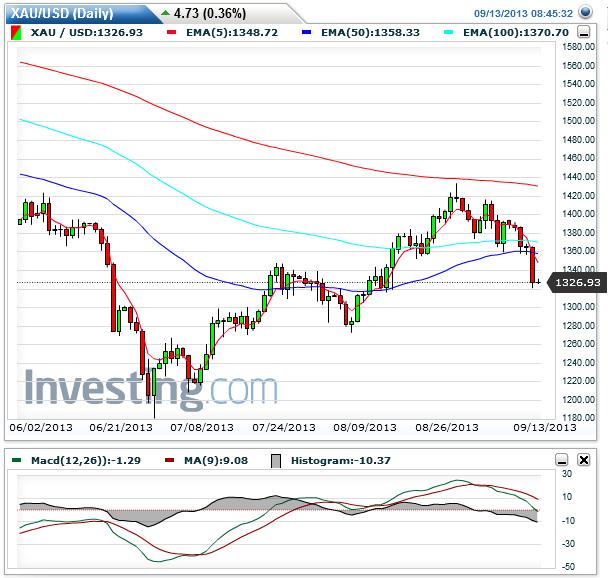Click the XAU / USD:1326.93 legend label
Image resolution: width=608 pixels, height=578 pixels.
(x=87, y=33)
